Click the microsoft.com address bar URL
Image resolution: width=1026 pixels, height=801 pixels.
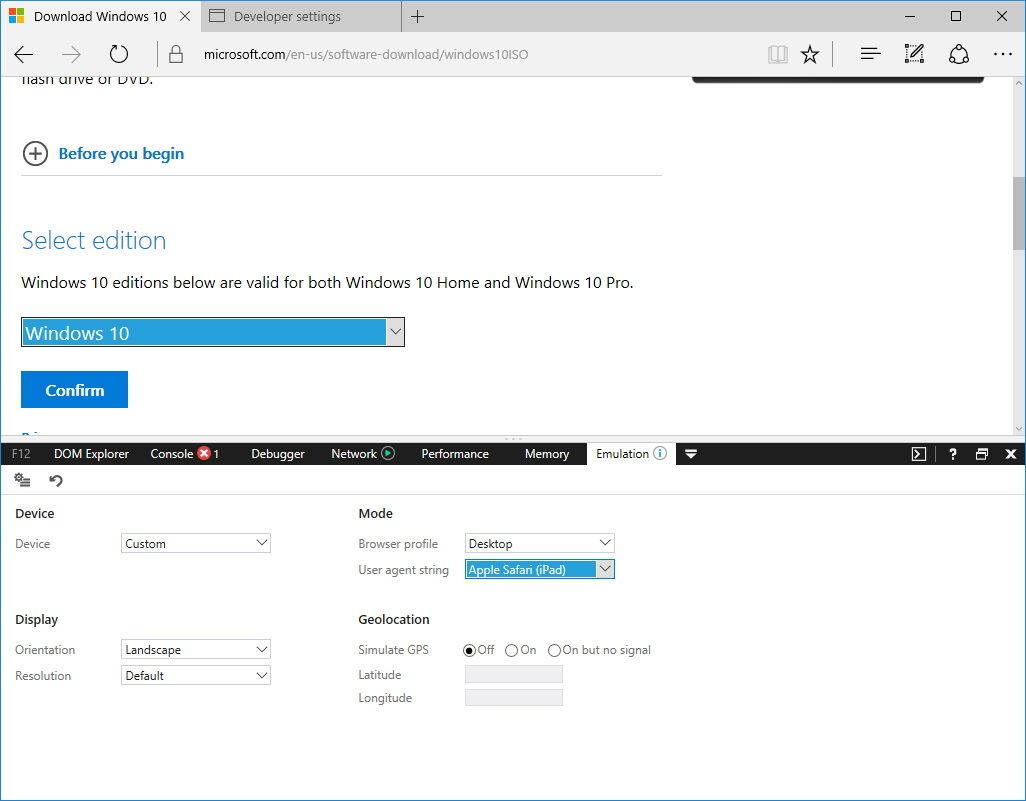pyautogui.click(x=366, y=54)
